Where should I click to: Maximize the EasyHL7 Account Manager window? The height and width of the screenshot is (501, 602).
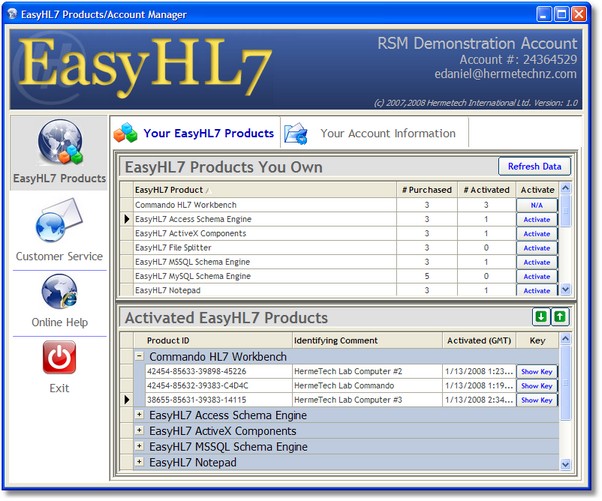point(562,14)
